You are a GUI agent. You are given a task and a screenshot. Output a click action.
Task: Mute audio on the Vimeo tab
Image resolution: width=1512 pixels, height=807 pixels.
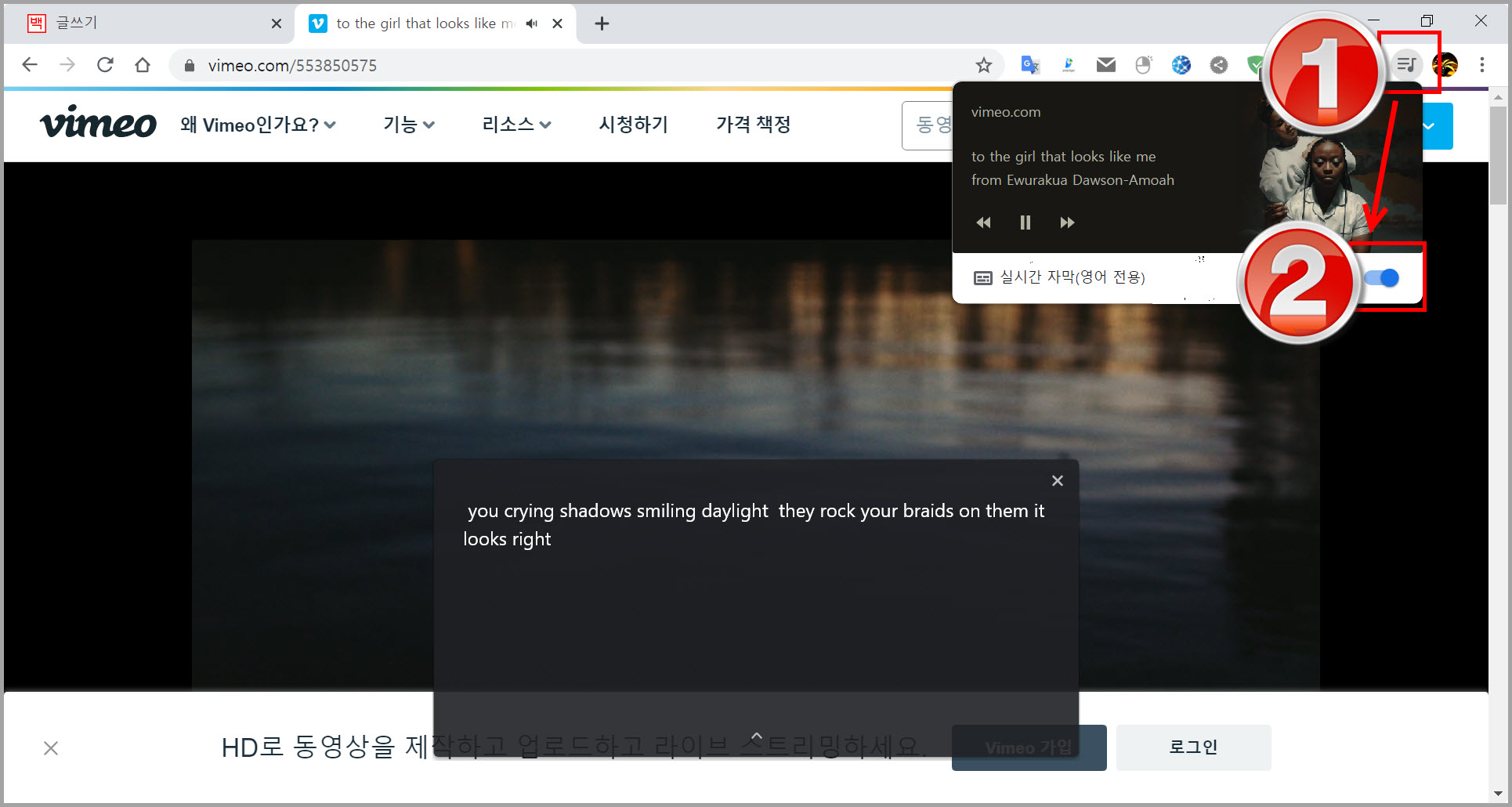click(532, 24)
